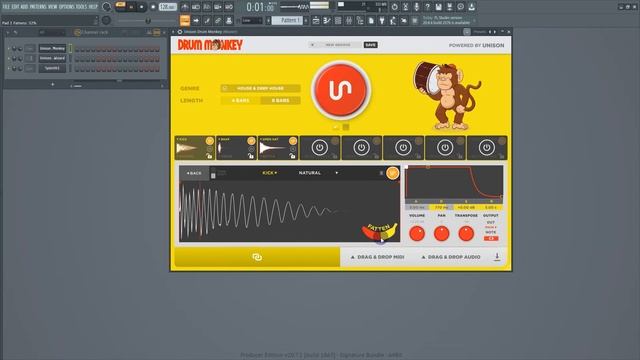This screenshot has width=640, height=360.
Task: Open the channel rack toolbar icon
Action: point(338,20)
